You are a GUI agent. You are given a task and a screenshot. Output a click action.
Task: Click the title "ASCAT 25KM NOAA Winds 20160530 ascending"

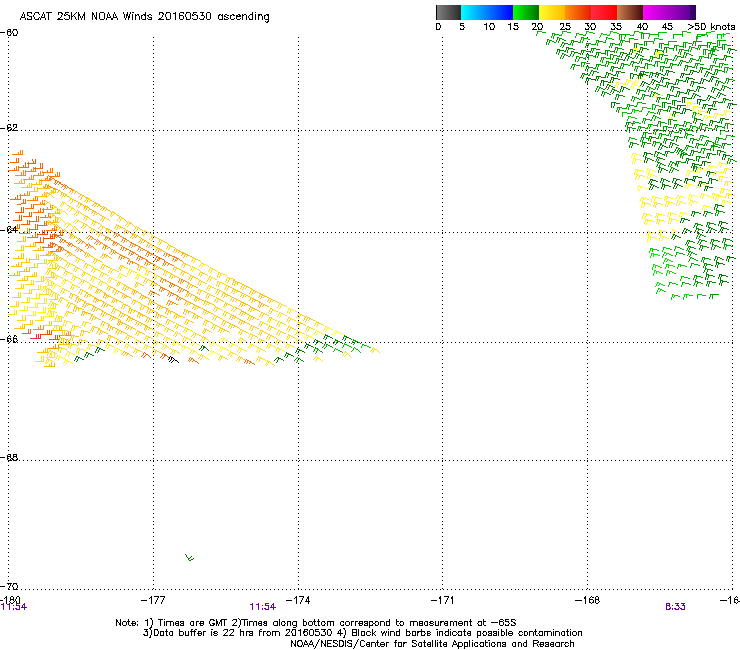144,17
